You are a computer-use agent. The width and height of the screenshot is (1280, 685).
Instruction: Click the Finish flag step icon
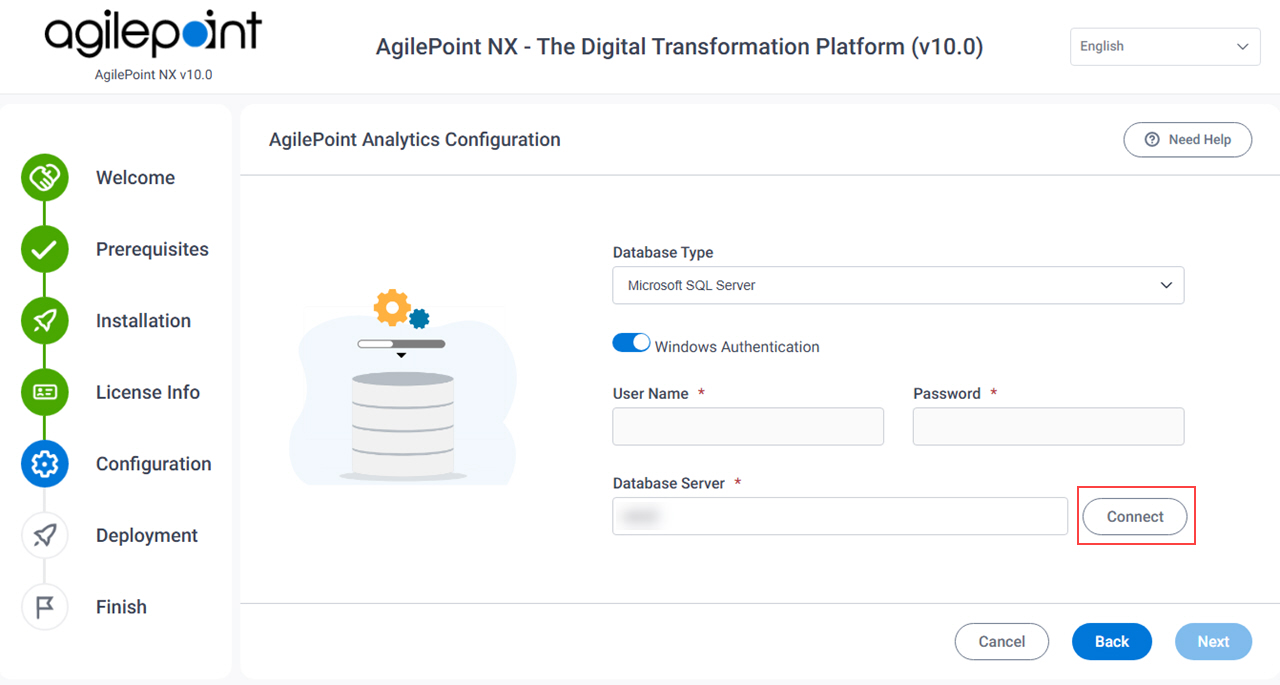(45, 607)
